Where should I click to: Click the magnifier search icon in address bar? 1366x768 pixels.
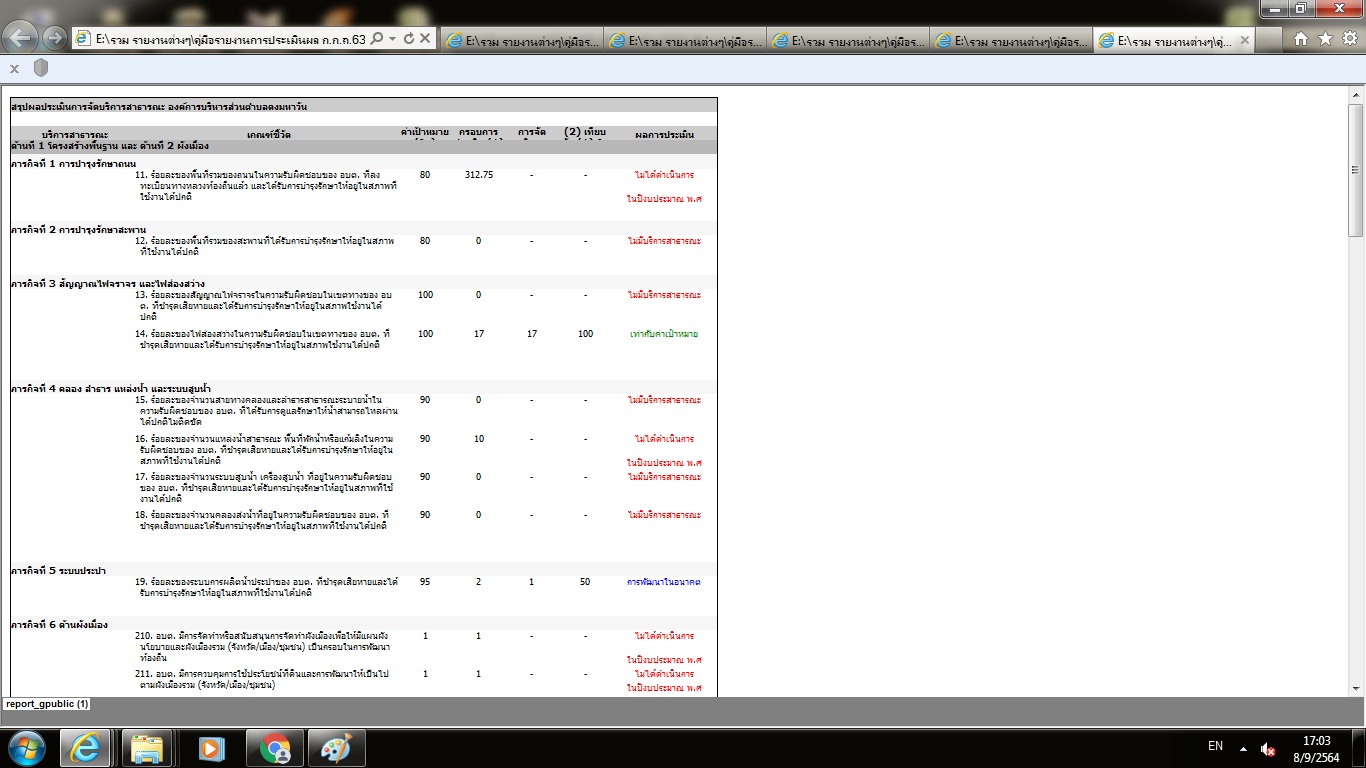(x=377, y=39)
